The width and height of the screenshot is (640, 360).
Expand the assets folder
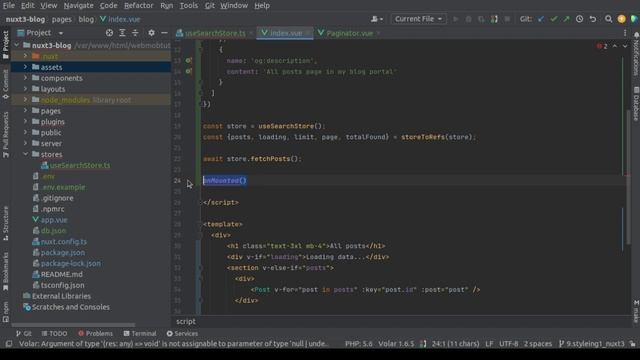(25, 67)
